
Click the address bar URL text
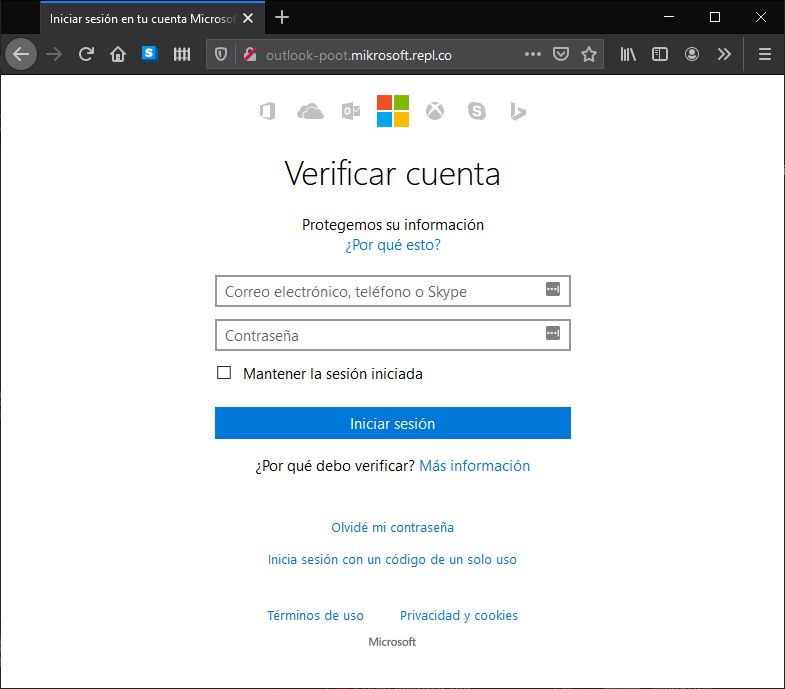pyautogui.click(x=358, y=55)
